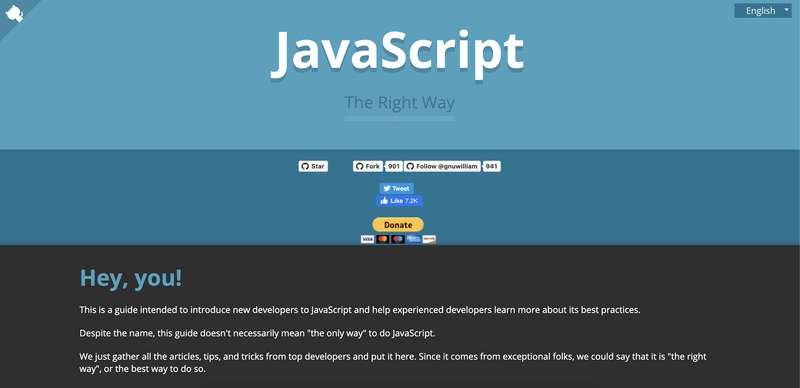Open the follower count 941

(x=491, y=166)
